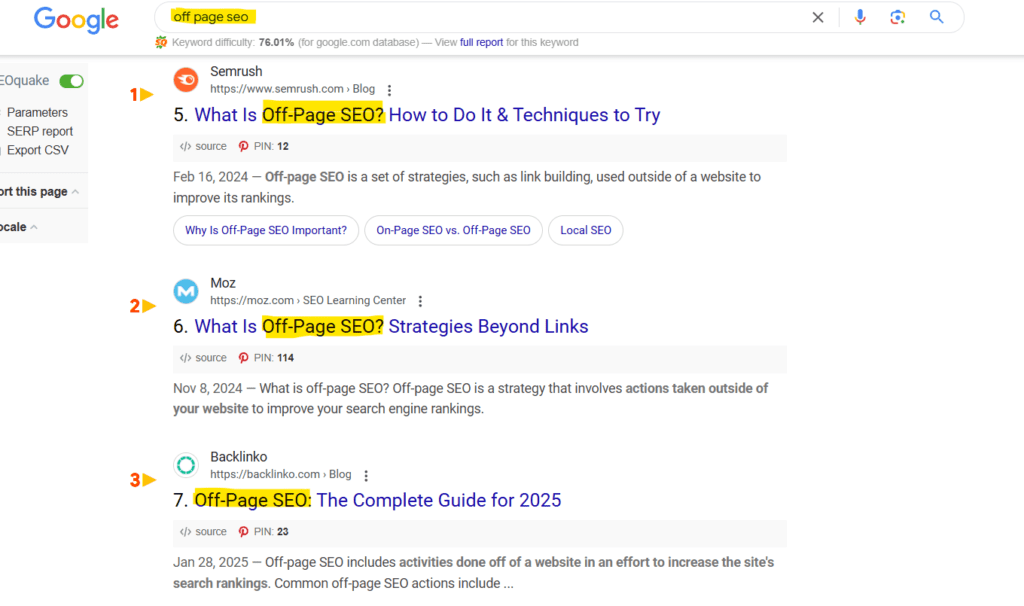Click the SEOquake keyword difficulty icon

(x=161, y=42)
